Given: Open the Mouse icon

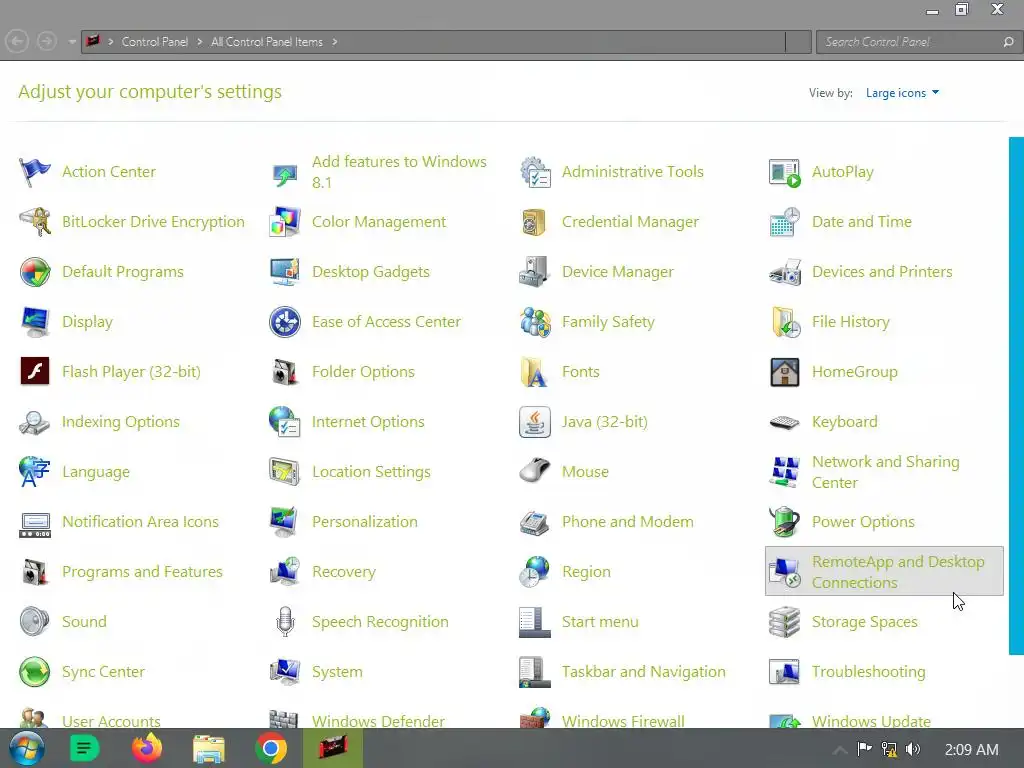Looking at the screenshot, I should (x=535, y=472).
